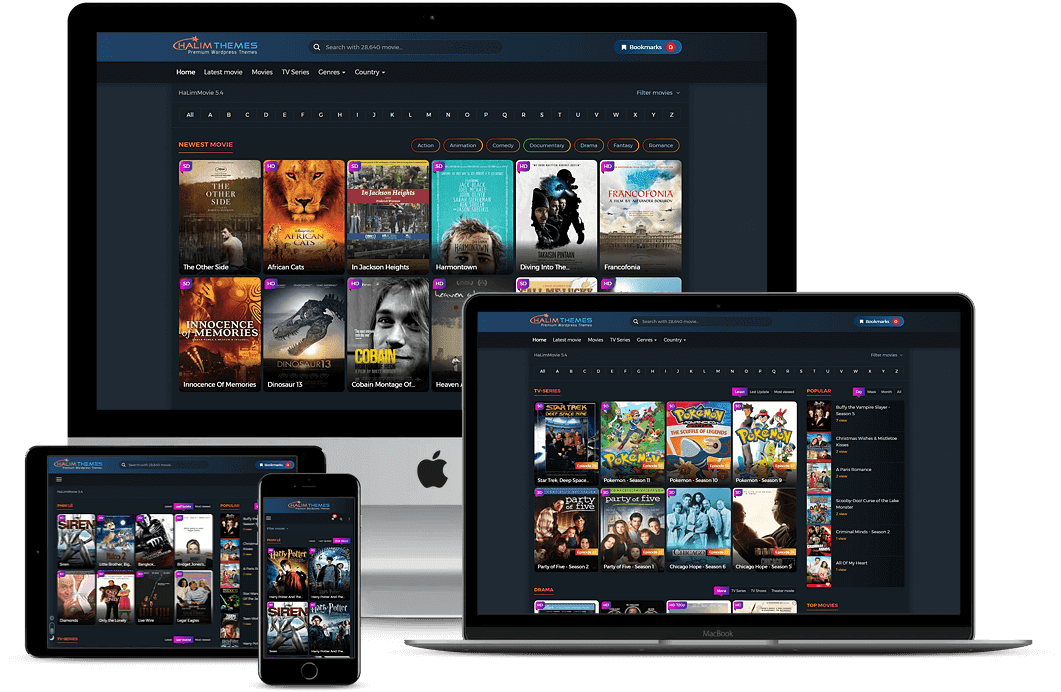Click the moon icon on the tablet's left edge
1061x692 pixels.
(52, 638)
